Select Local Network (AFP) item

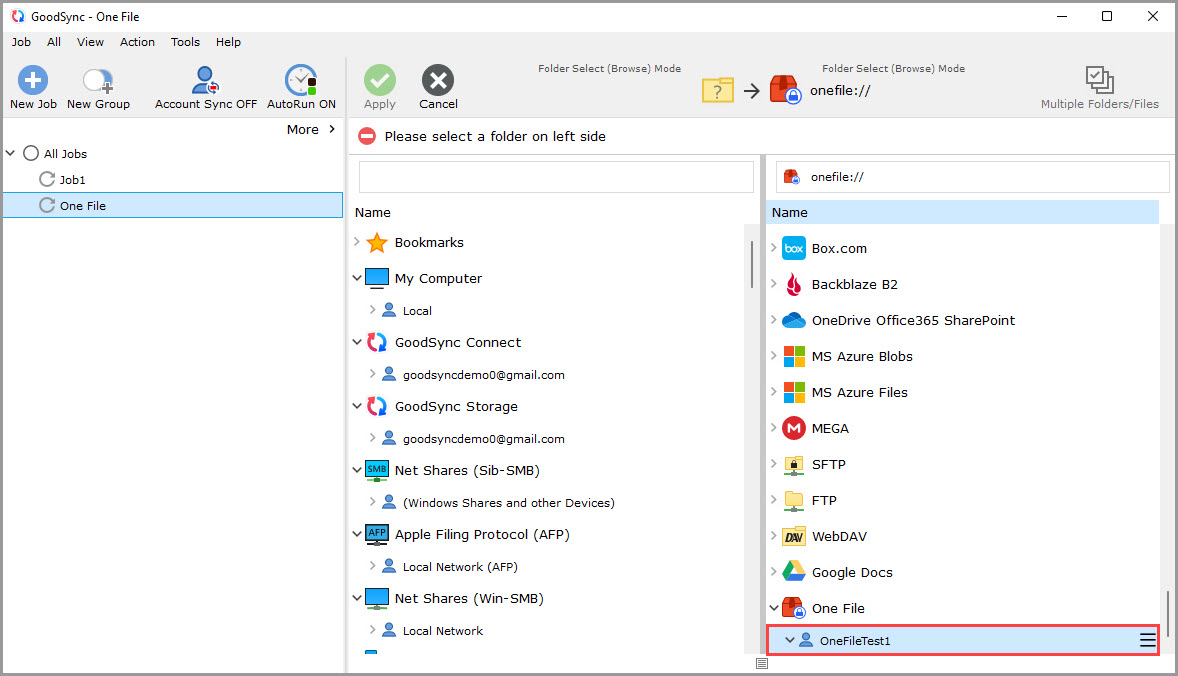(x=460, y=567)
